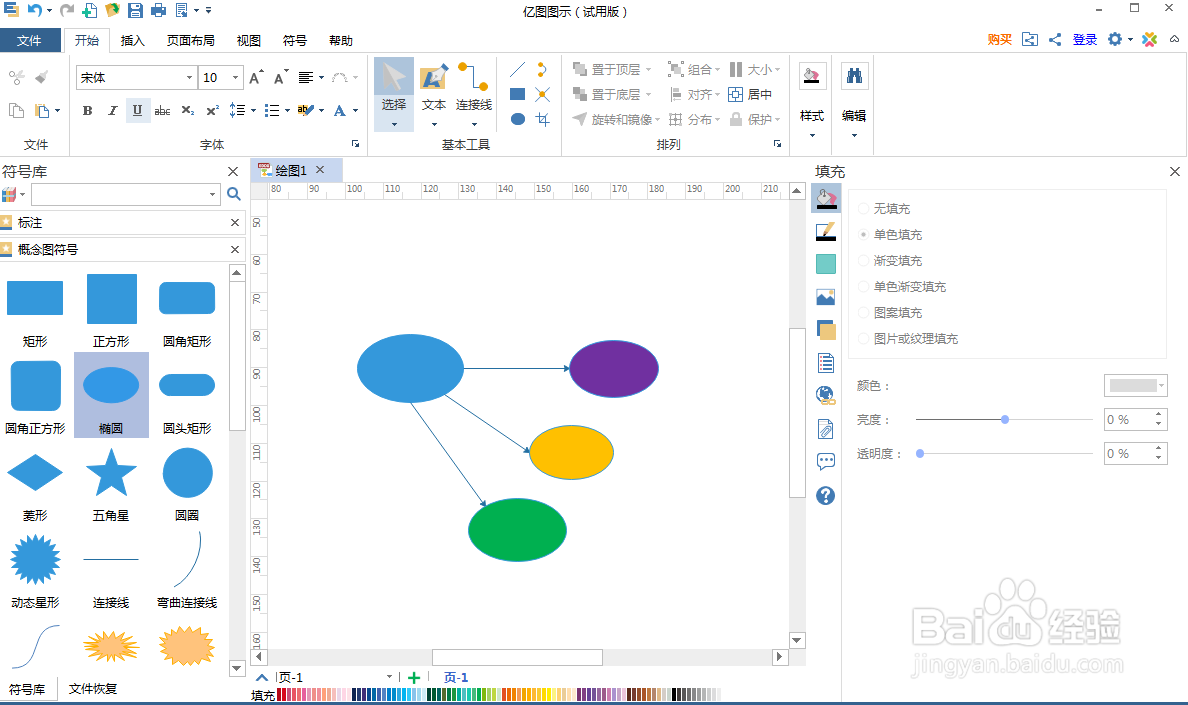Open the hyperlink globe icon
Image resolution: width=1188 pixels, height=705 pixels.
[826, 395]
